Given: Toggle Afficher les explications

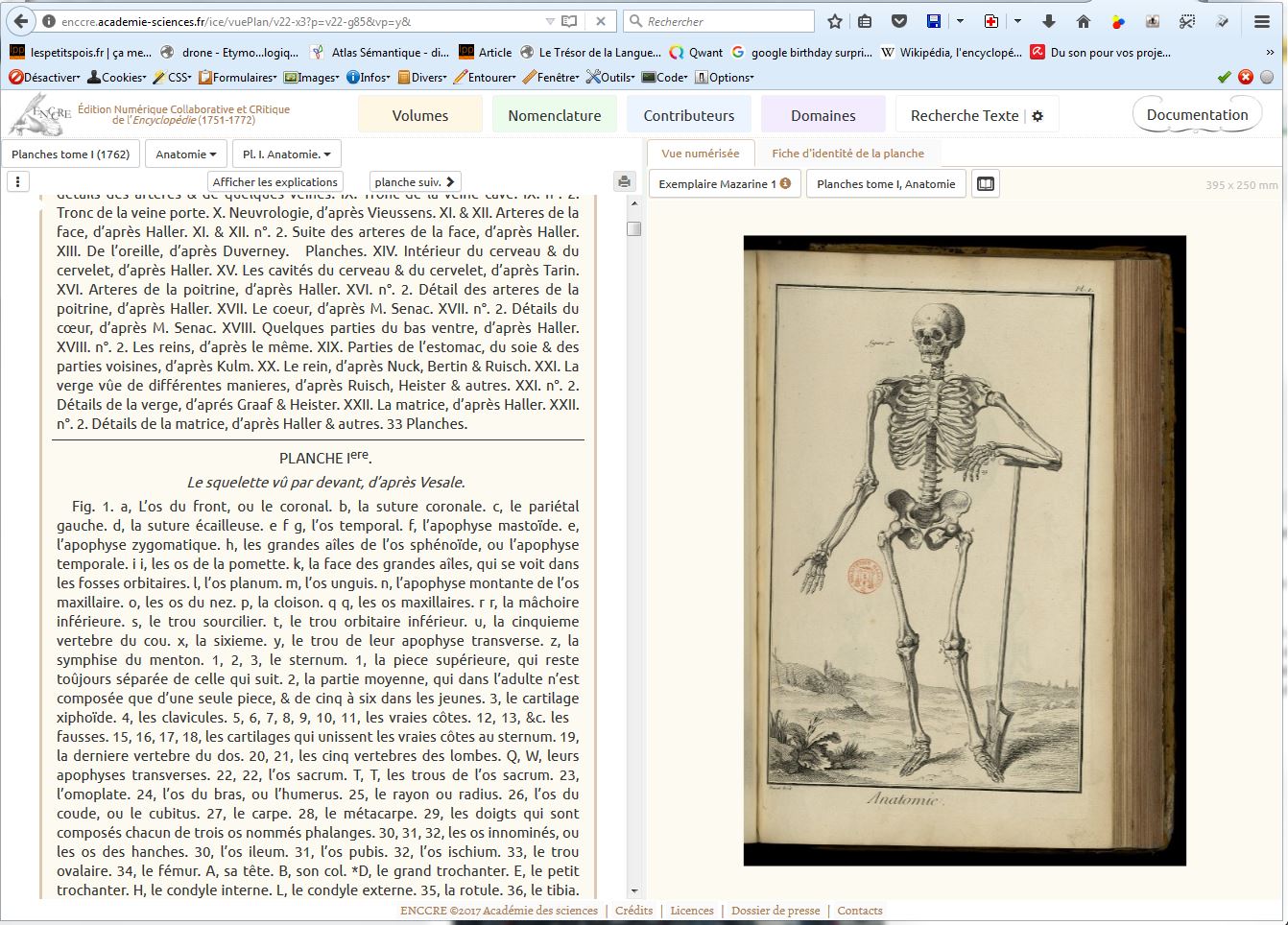Looking at the screenshot, I should [275, 181].
